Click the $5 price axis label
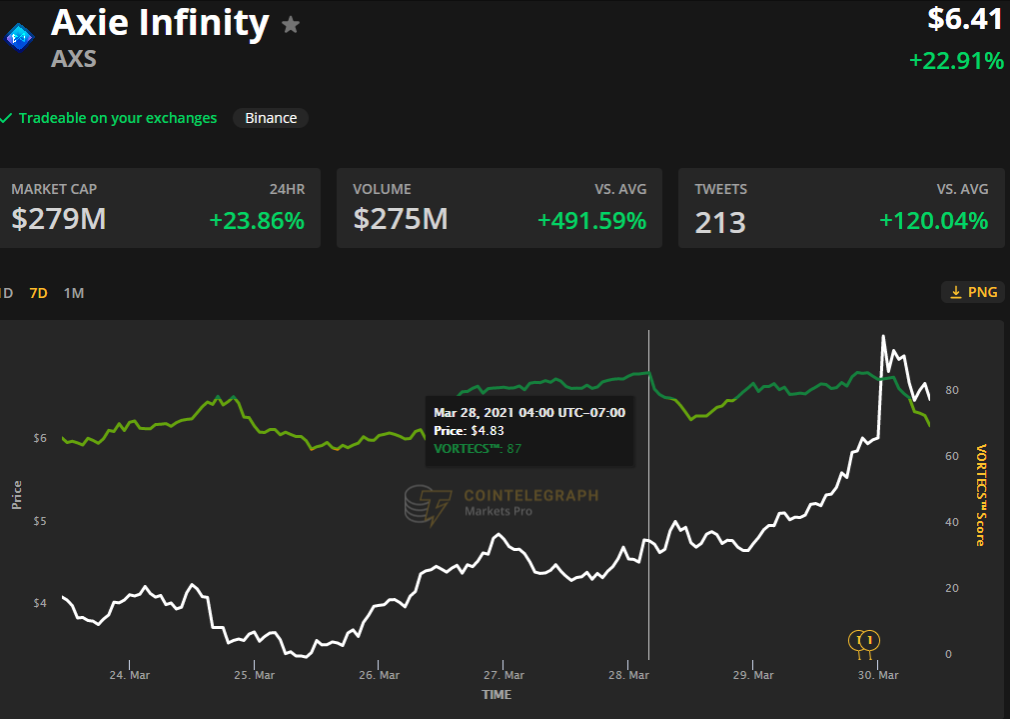 40,521
